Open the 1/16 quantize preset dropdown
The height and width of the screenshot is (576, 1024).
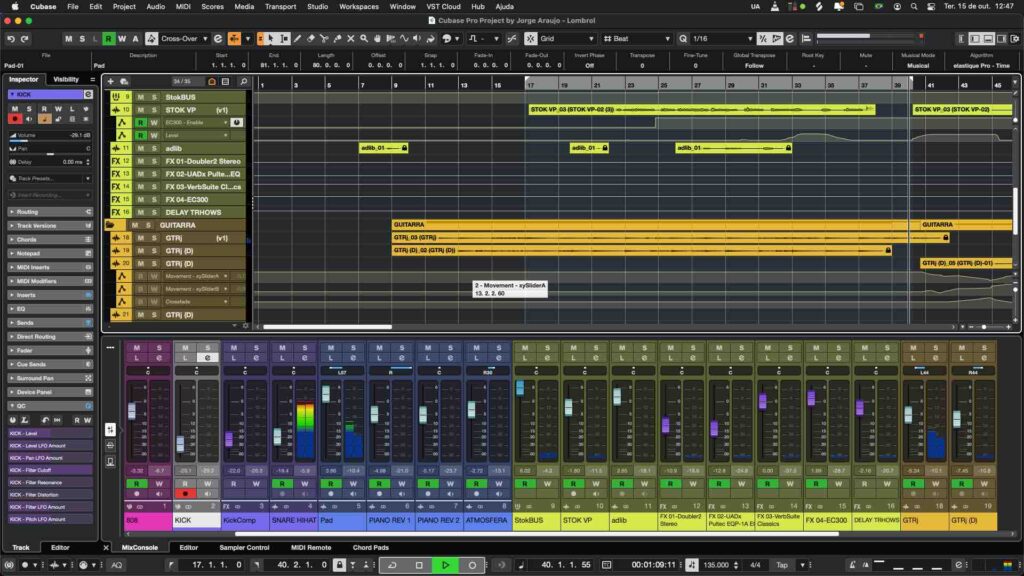(x=722, y=39)
